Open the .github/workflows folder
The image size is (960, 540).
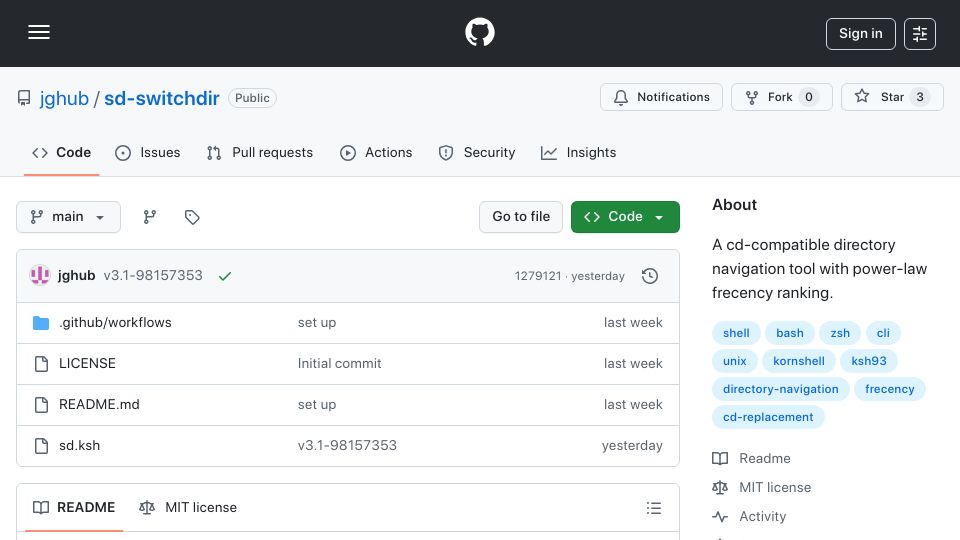pos(115,323)
